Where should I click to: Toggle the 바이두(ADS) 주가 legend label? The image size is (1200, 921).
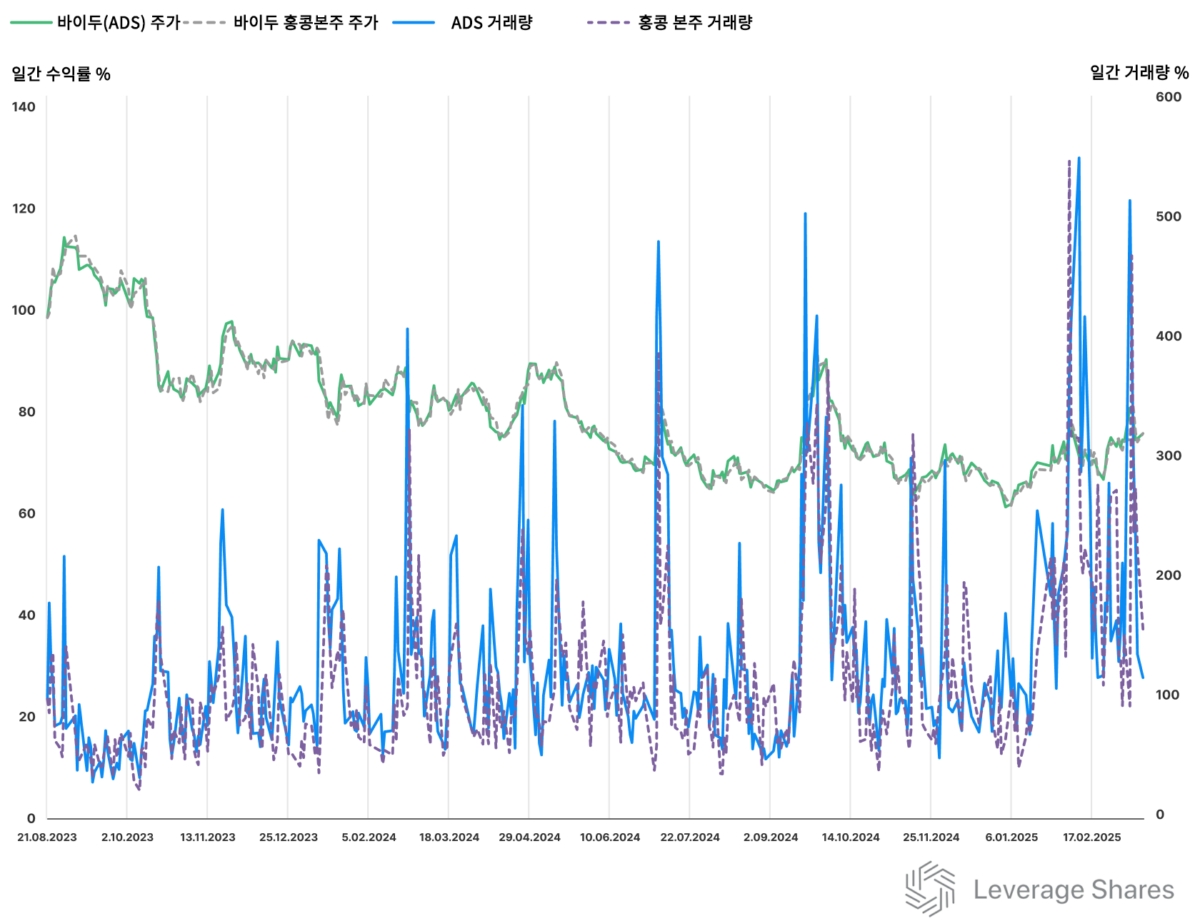click(117, 23)
